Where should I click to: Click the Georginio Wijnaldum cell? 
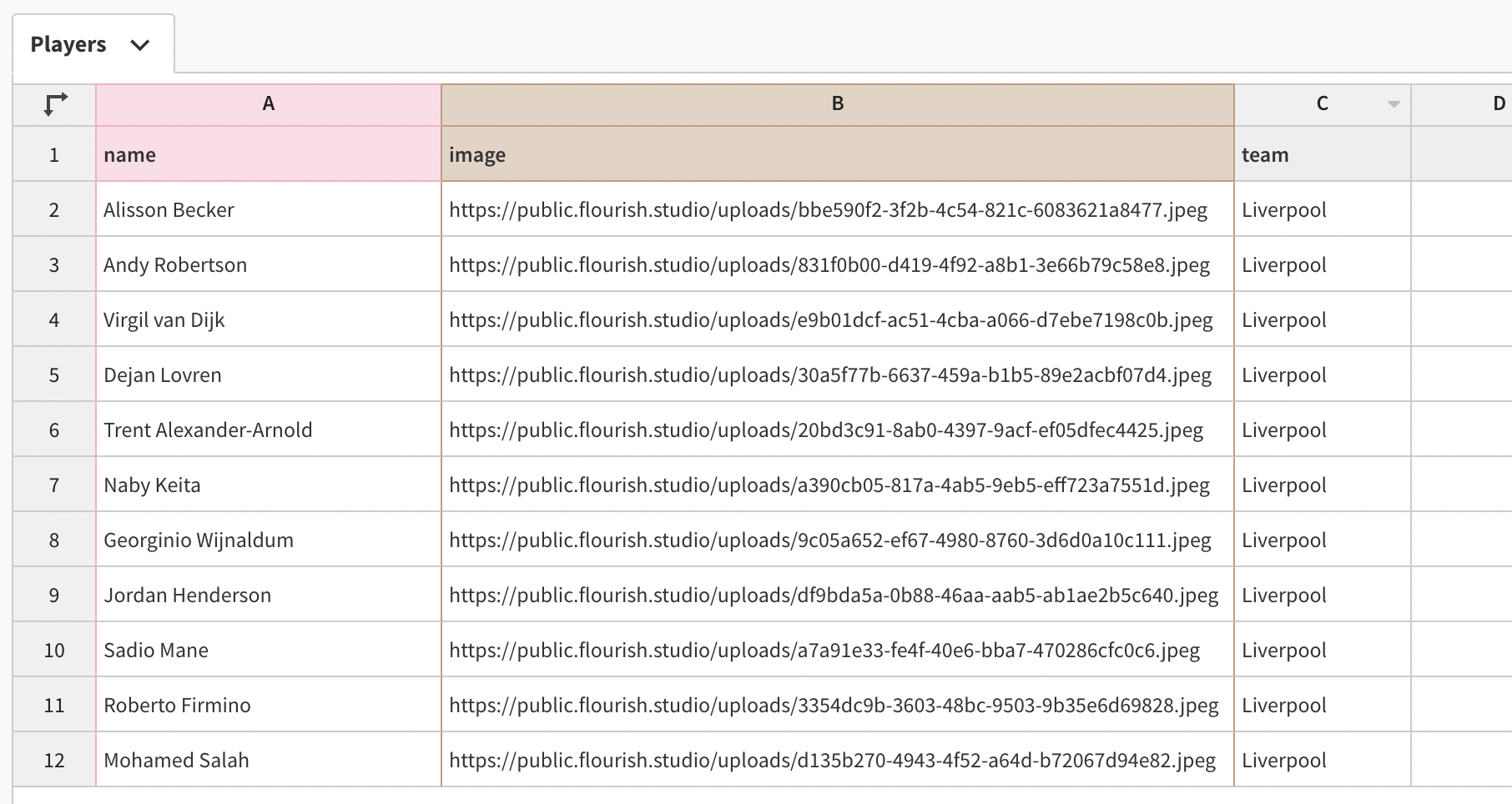tap(269, 540)
